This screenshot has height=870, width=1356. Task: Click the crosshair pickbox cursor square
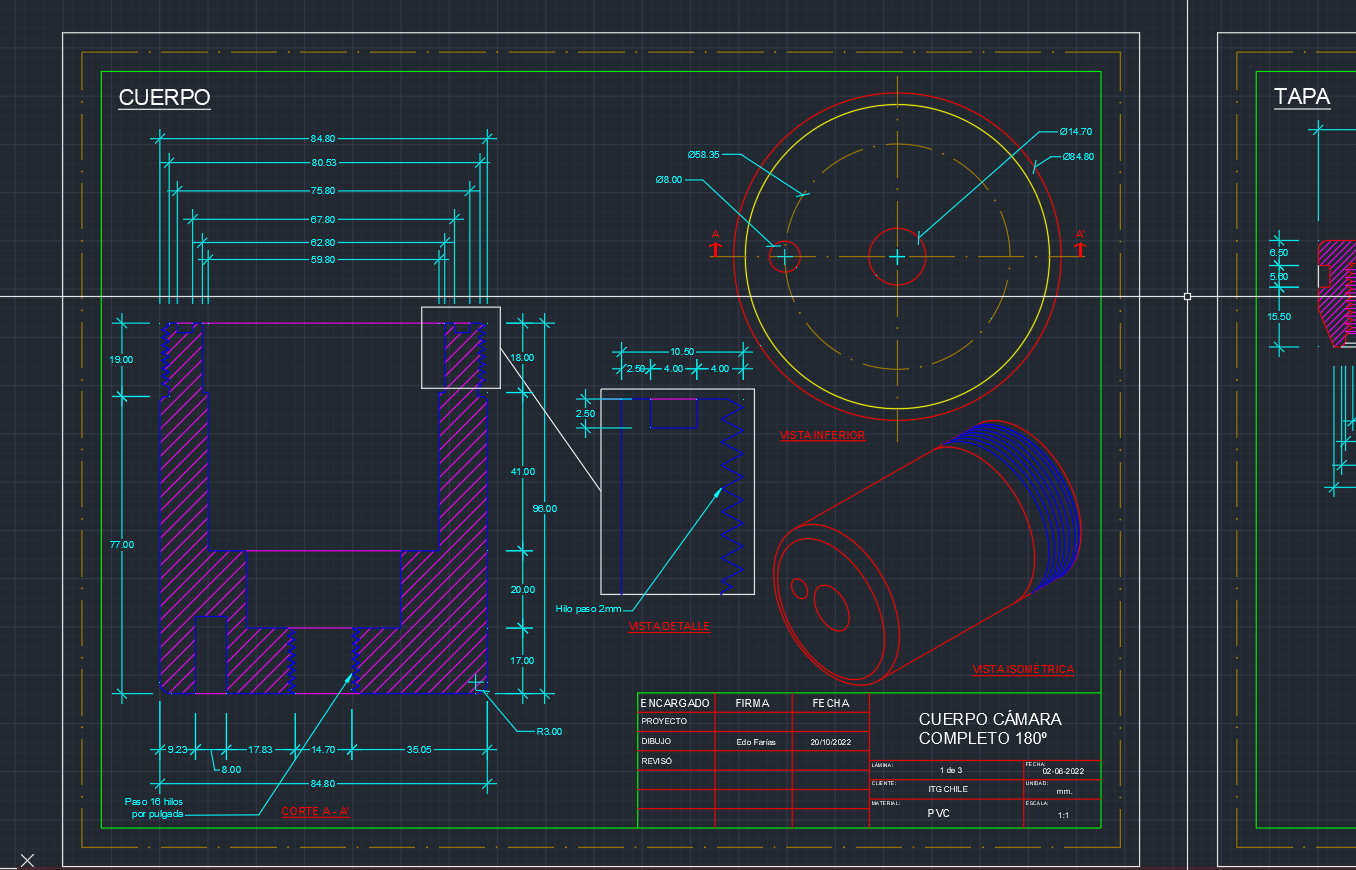(x=1187, y=296)
